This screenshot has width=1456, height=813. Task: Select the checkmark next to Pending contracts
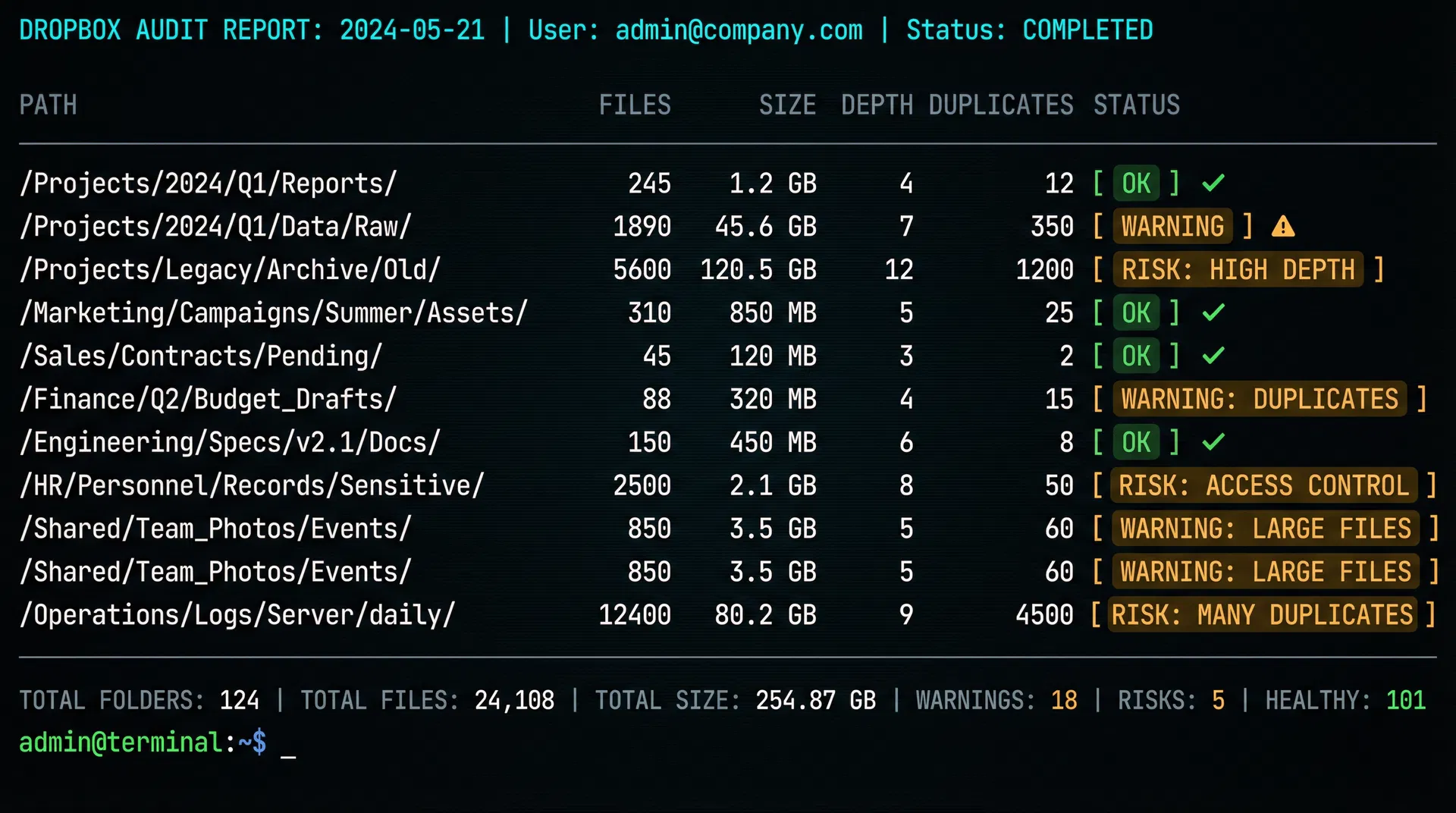1212,355
